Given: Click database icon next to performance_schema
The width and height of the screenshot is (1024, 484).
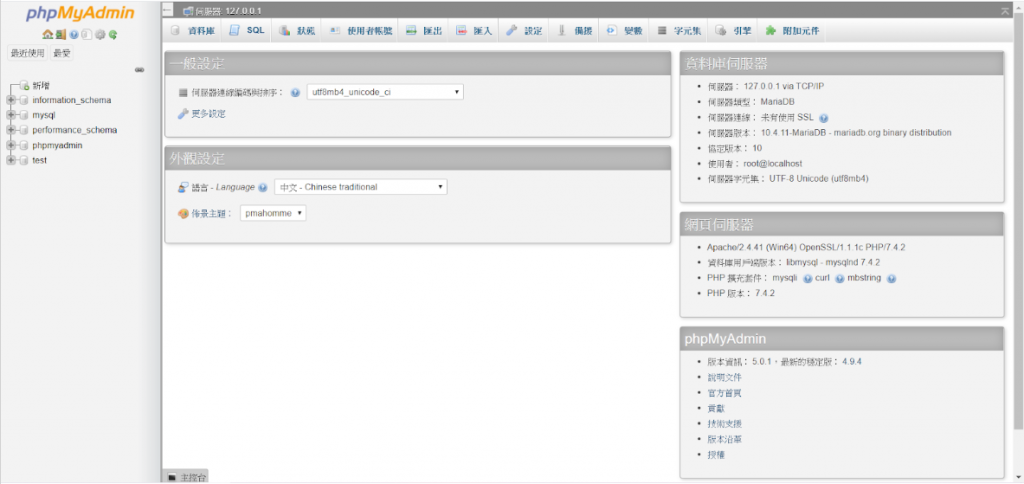Looking at the screenshot, I should point(24,130).
